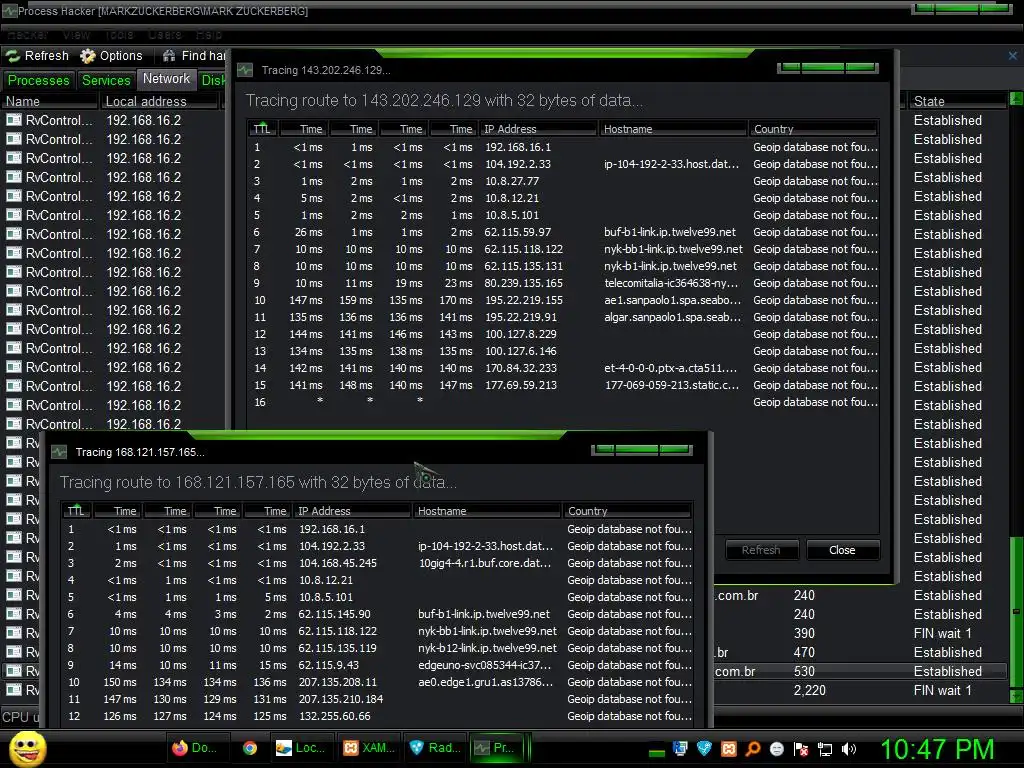
Task: Select the Network tab
Action: coord(167,79)
